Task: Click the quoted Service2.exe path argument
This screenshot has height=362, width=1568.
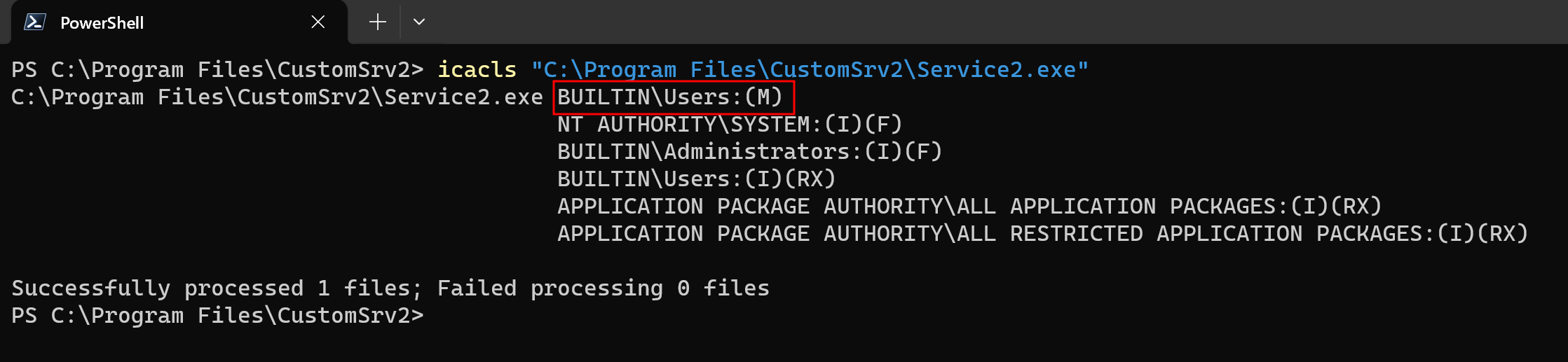Action: [809, 69]
